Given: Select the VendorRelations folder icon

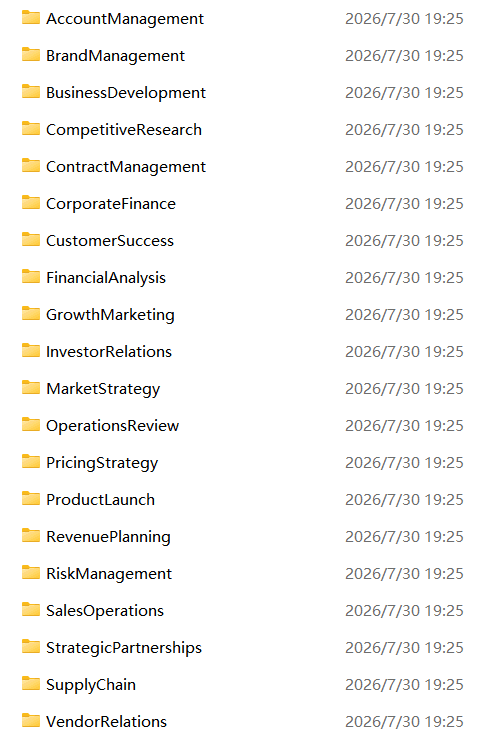Looking at the screenshot, I should [x=31, y=721].
